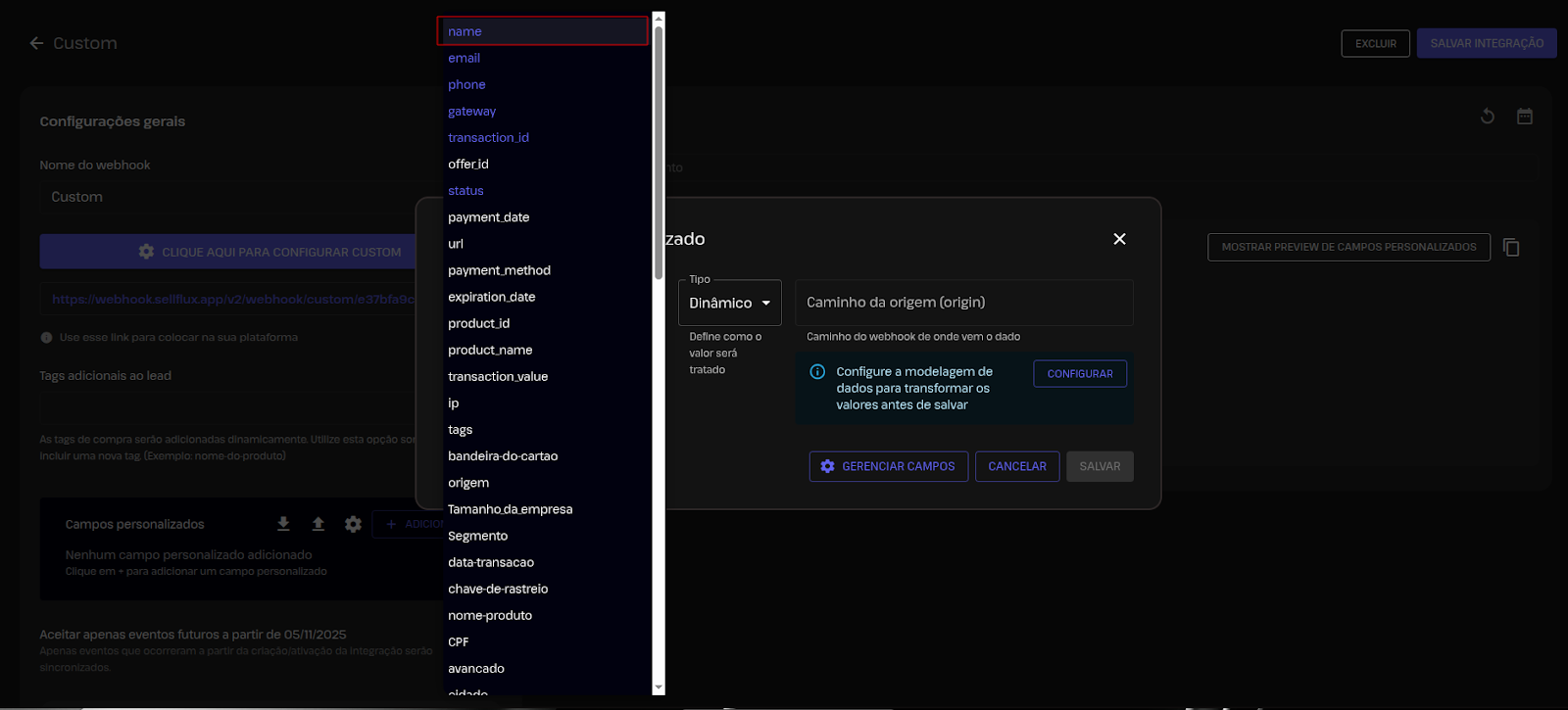Choose 'email' option in the list

click(x=465, y=59)
